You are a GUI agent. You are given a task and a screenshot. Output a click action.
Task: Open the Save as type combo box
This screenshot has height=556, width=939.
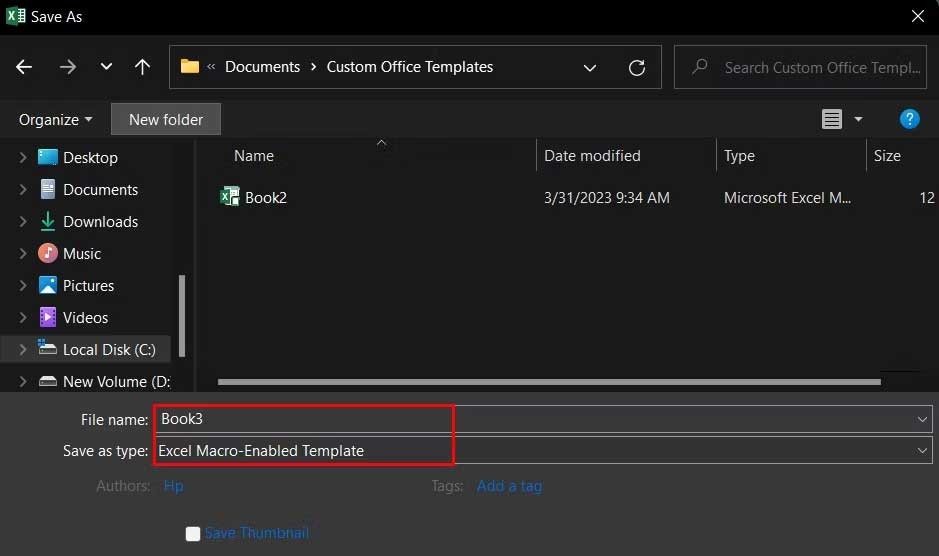tap(544, 451)
